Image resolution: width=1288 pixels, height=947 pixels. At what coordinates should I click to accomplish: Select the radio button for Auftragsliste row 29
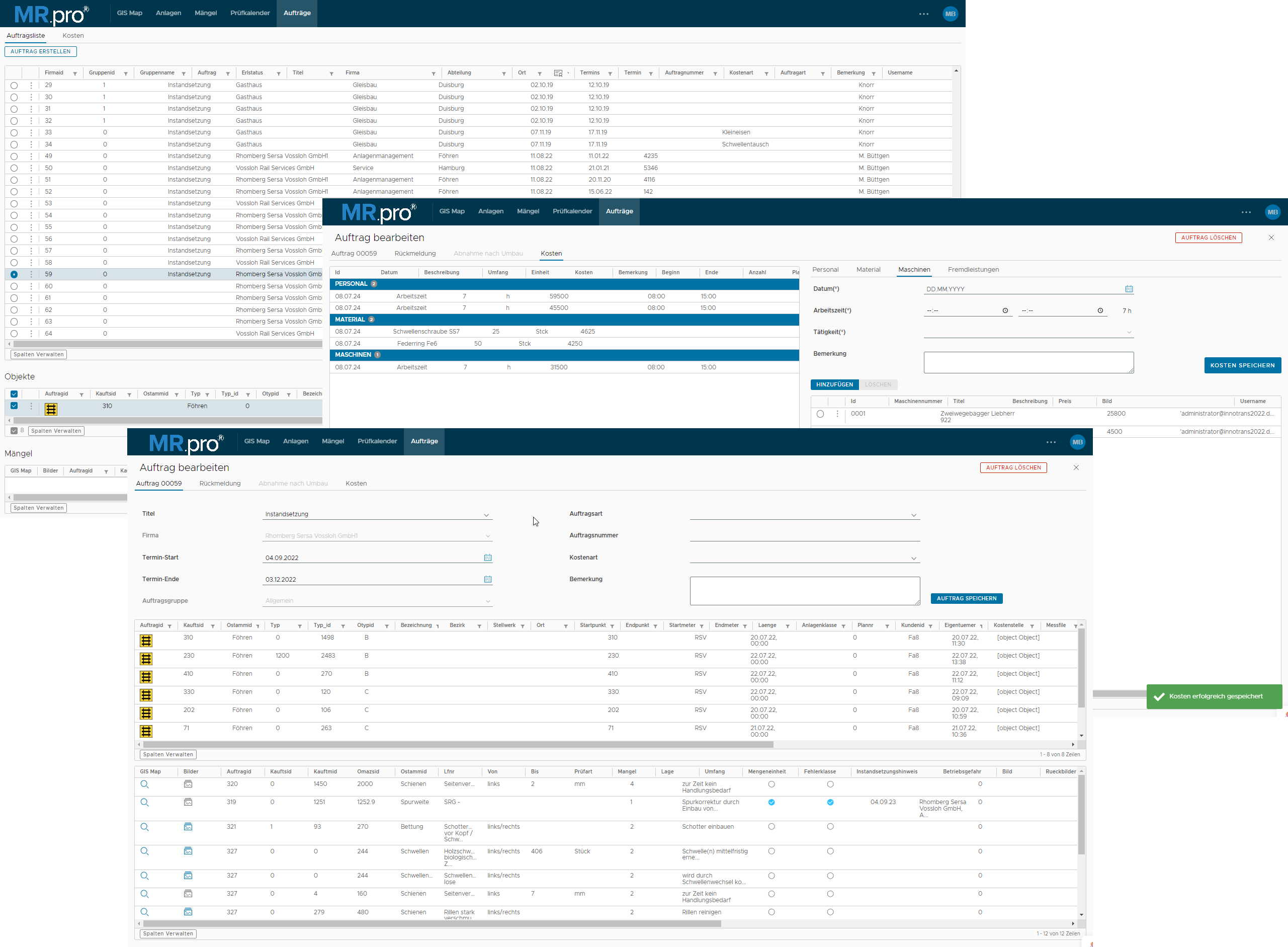tap(14, 86)
